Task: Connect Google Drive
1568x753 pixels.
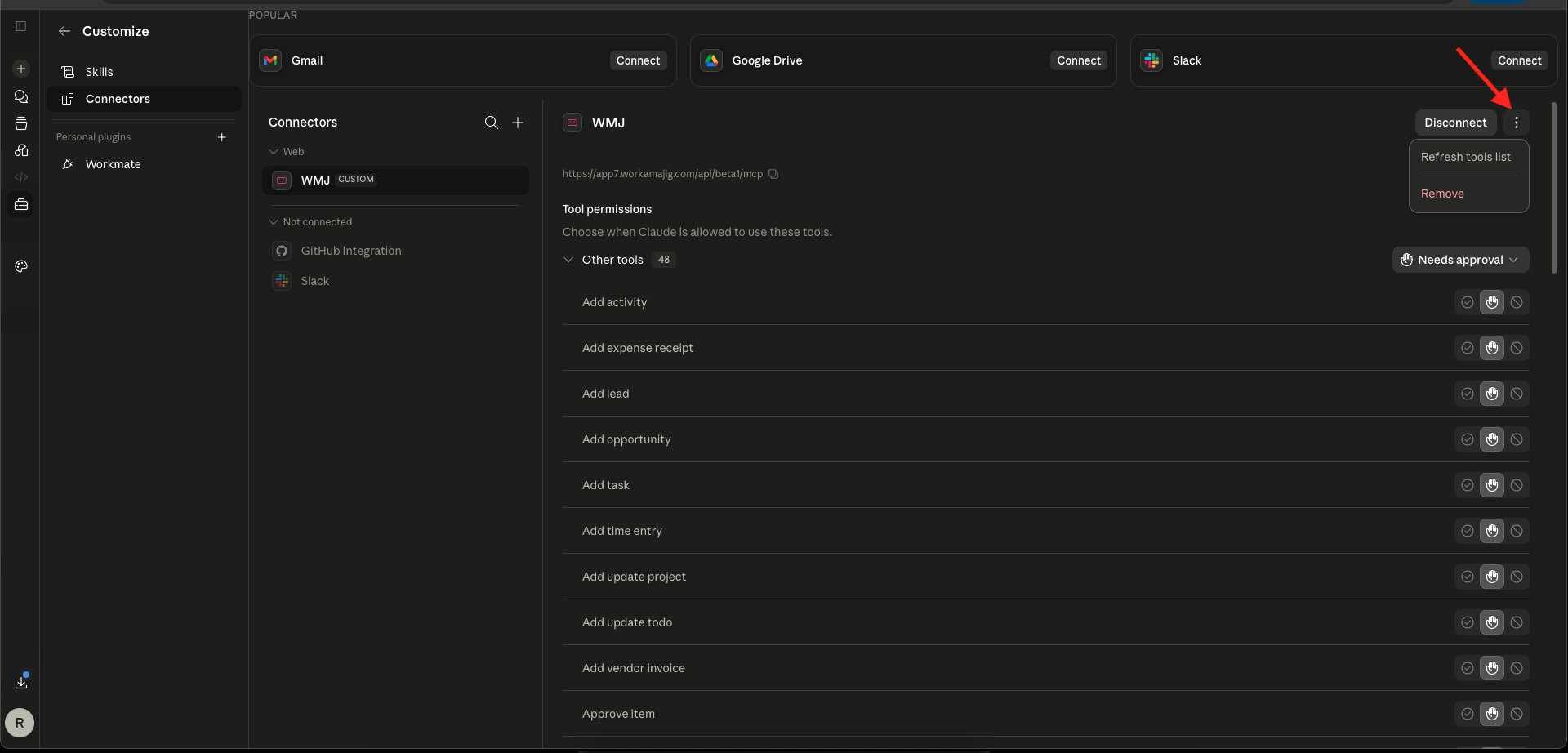Action: pos(1079,60)
